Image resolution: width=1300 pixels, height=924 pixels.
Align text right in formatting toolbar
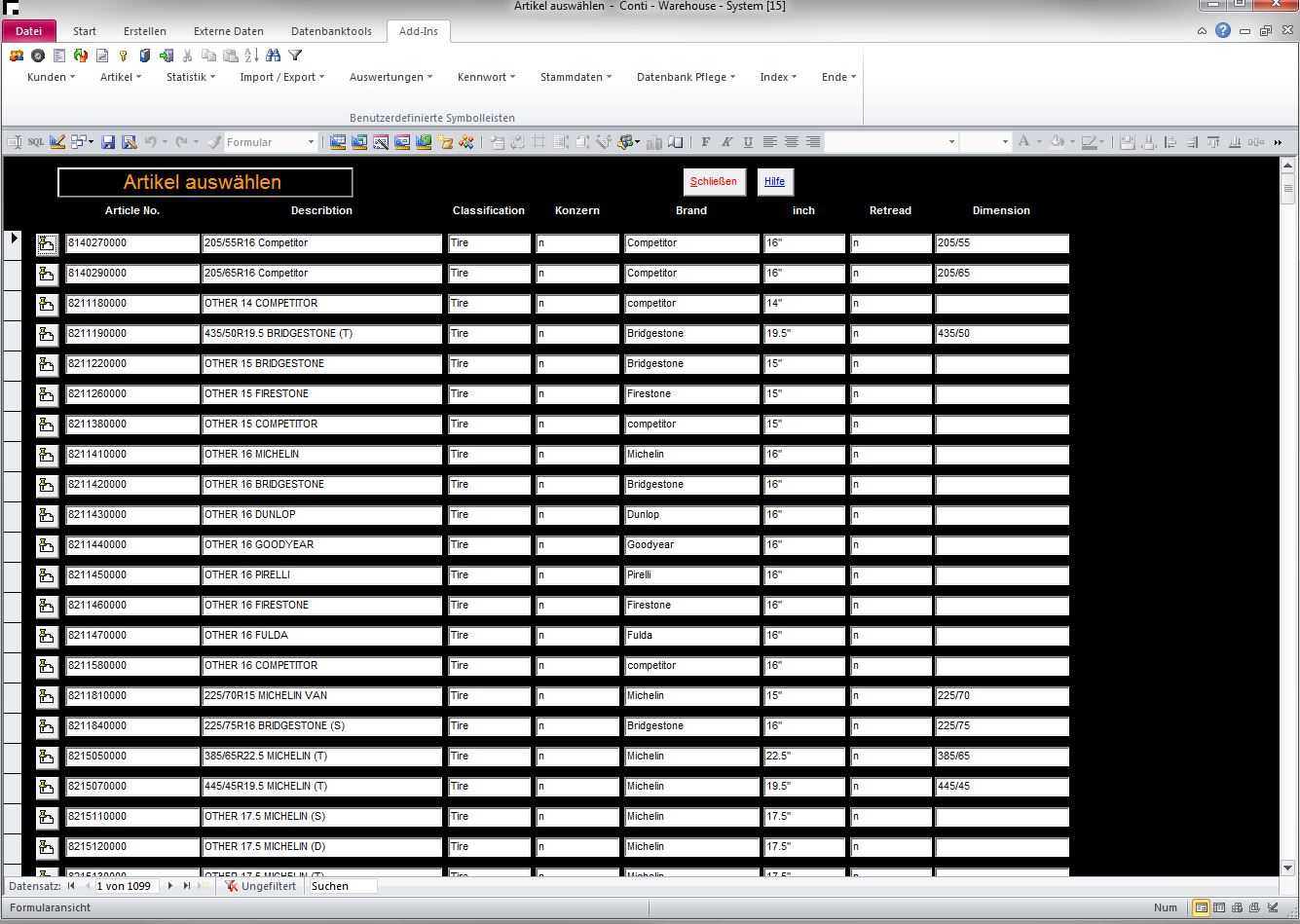coord(812,142)
